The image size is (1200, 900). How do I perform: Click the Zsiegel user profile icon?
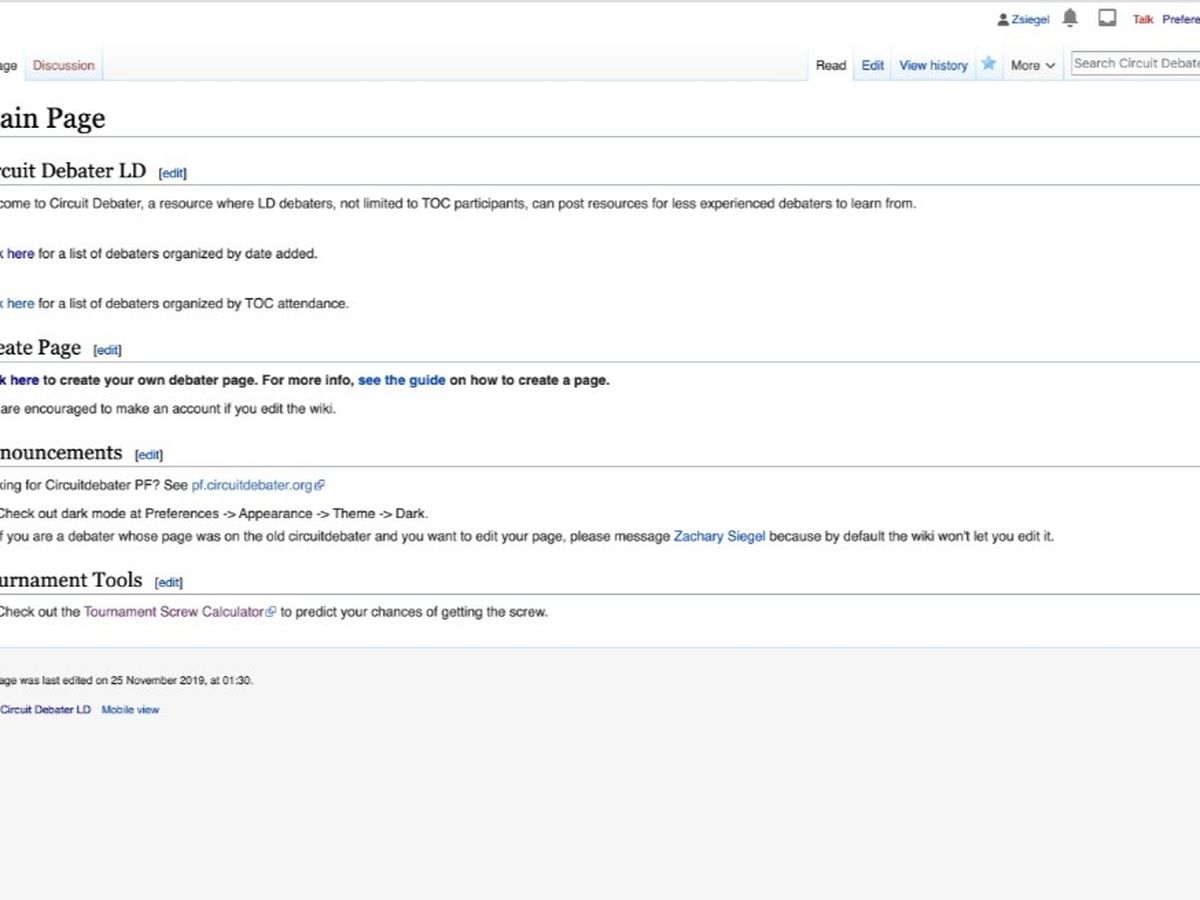click(1003, 20)
